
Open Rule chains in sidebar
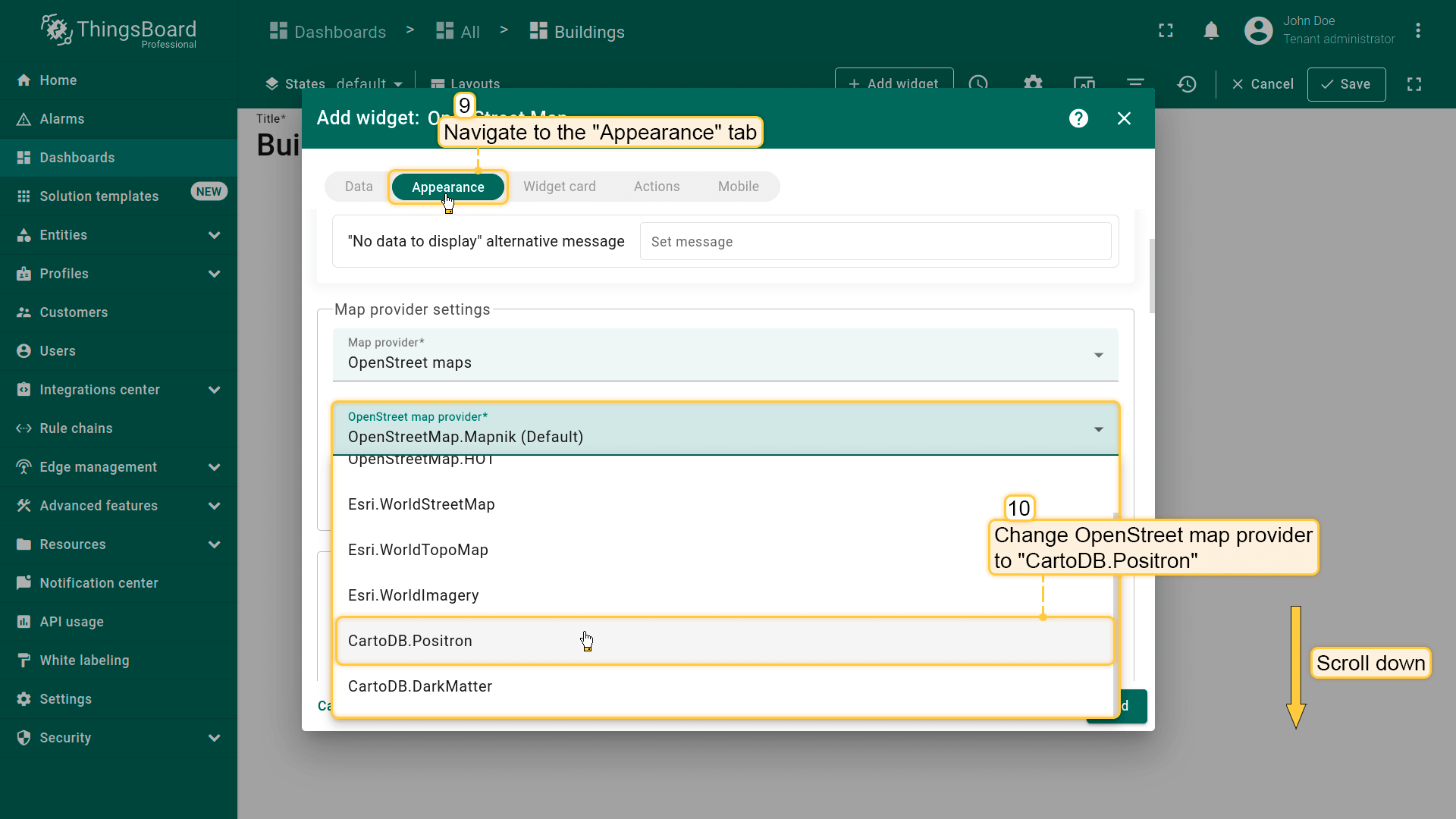point(76,428)
